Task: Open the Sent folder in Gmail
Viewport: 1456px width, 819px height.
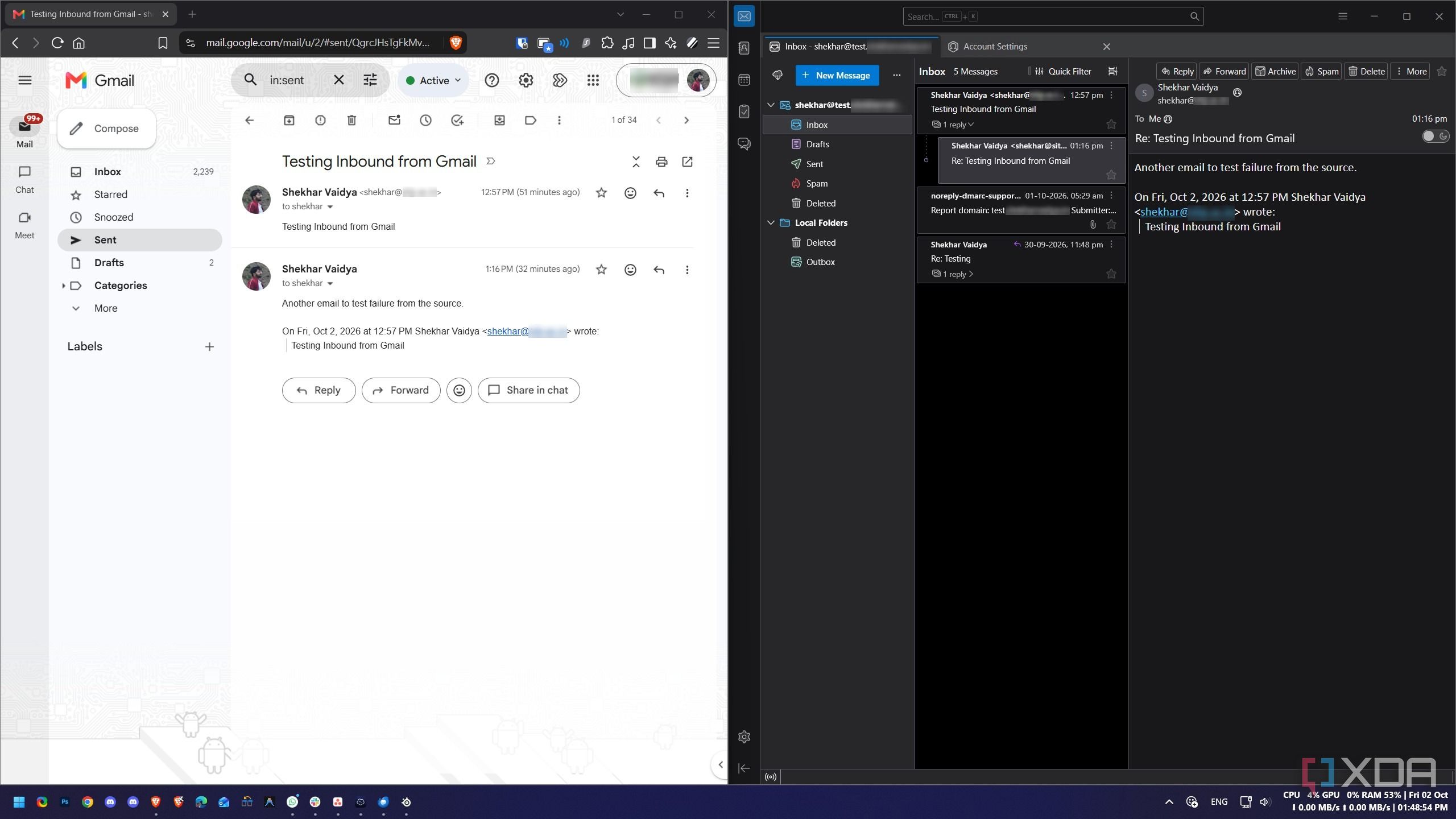Action: click(140, 240)
